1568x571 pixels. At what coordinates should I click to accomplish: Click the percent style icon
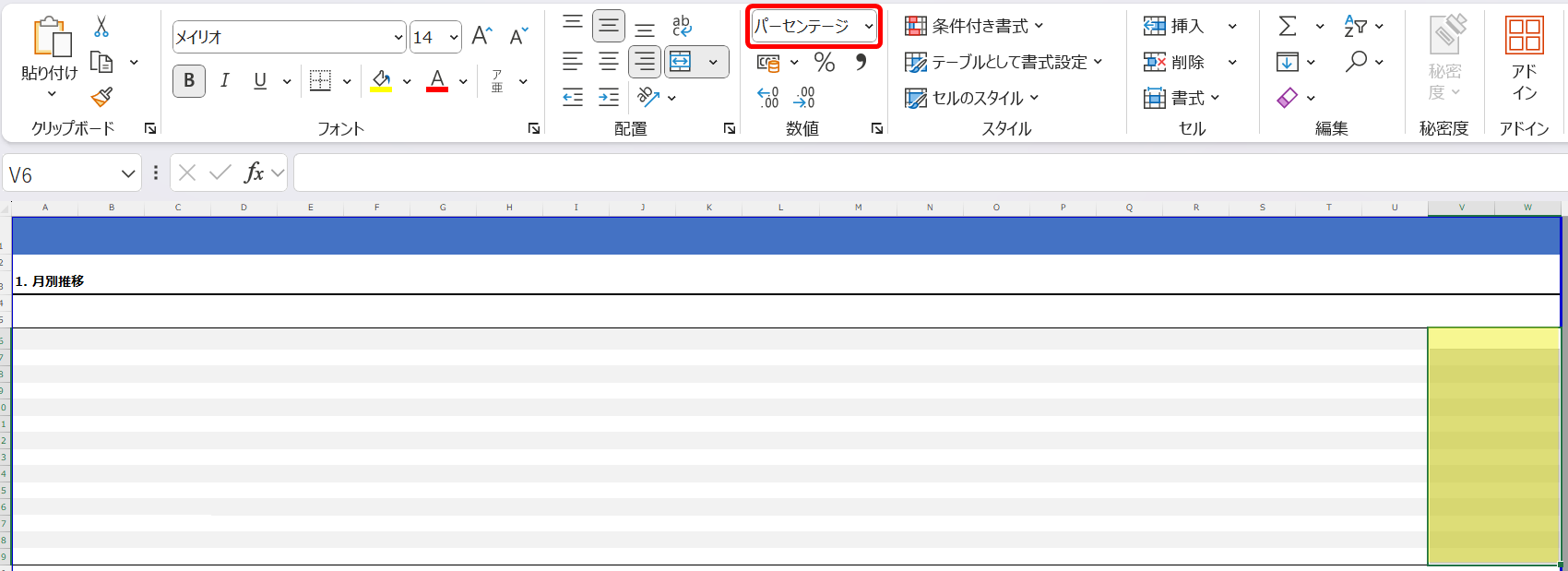pos(824,62)
